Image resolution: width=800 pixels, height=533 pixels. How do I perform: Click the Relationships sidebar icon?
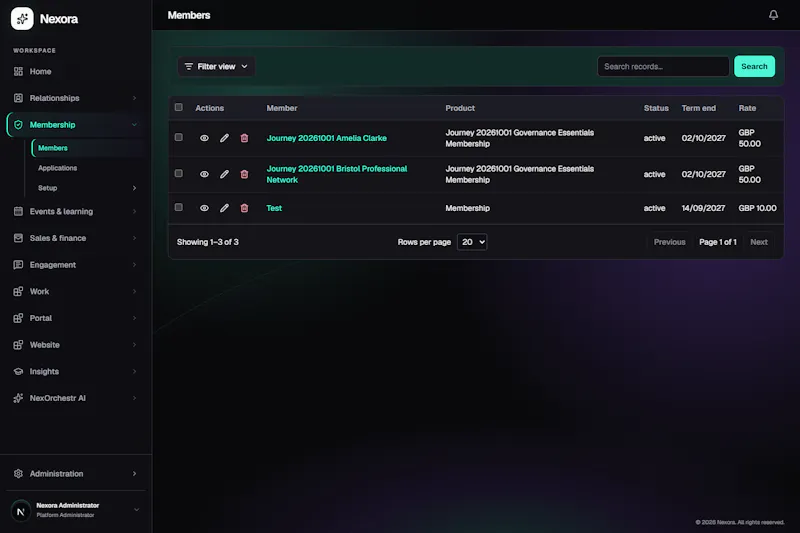(x=18, y=98)
